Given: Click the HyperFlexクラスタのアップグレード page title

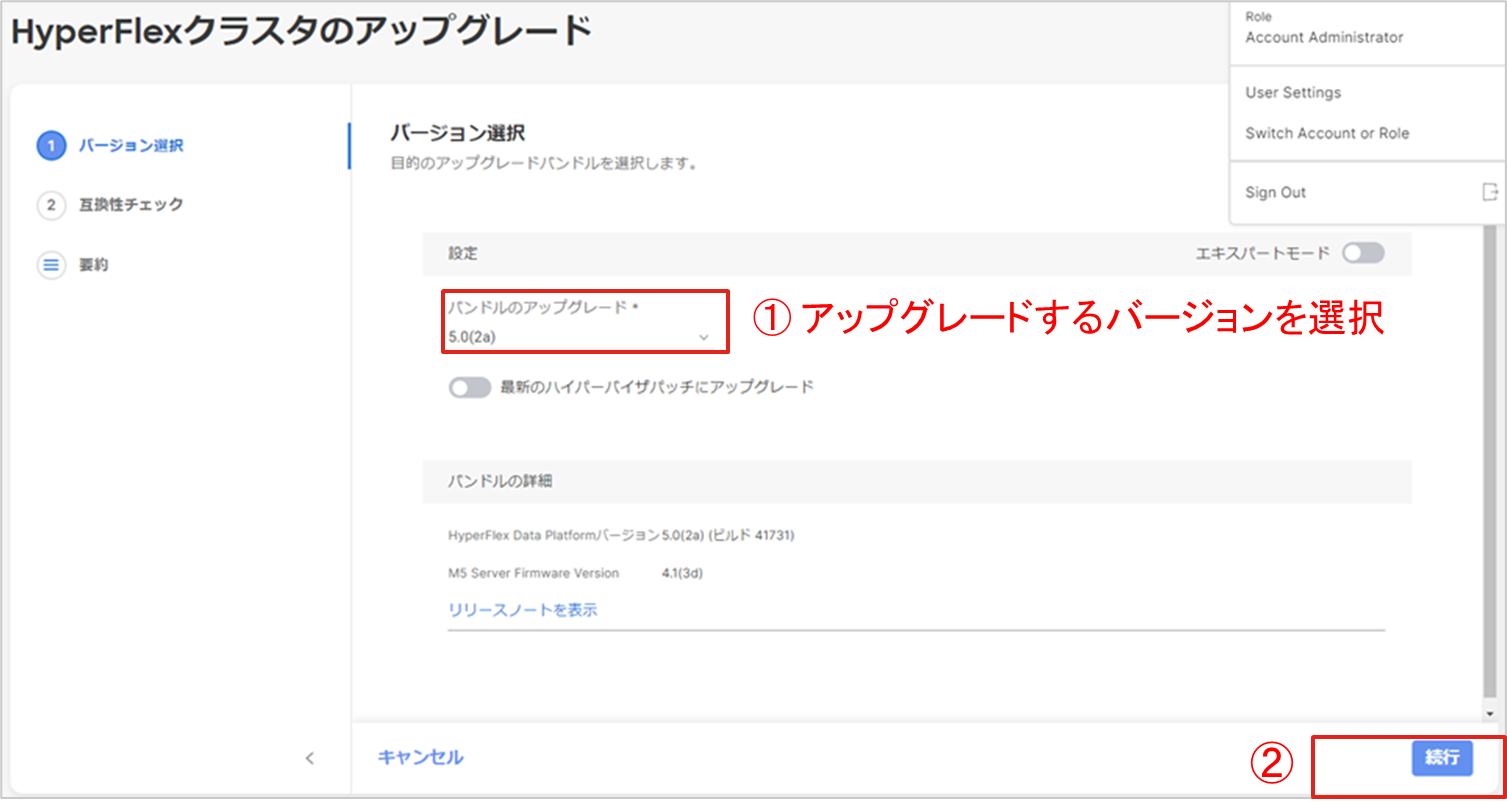Looking at the screenshot, I should (301, 32).
